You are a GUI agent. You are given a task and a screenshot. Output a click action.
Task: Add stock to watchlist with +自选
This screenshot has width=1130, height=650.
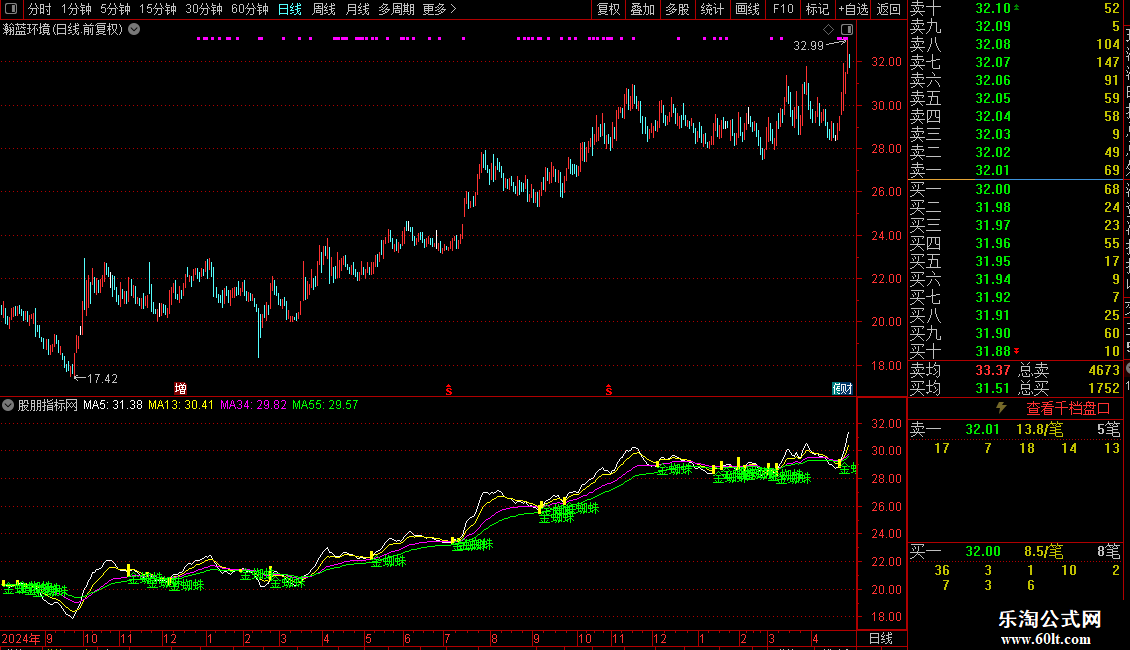click(853, 9)
